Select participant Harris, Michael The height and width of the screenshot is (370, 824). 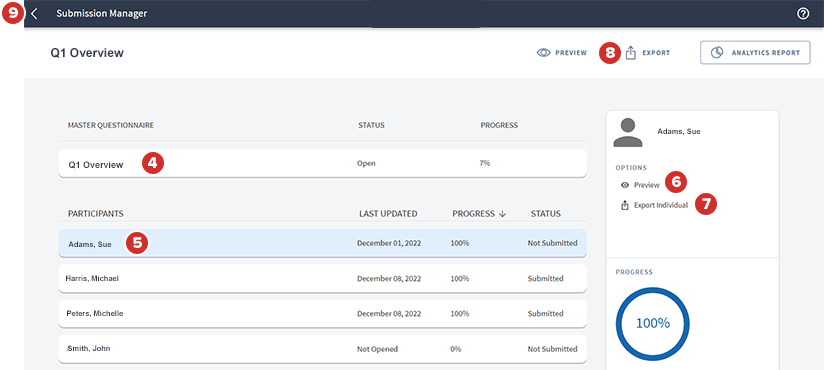pyautogui.click(x=322, y=279)
